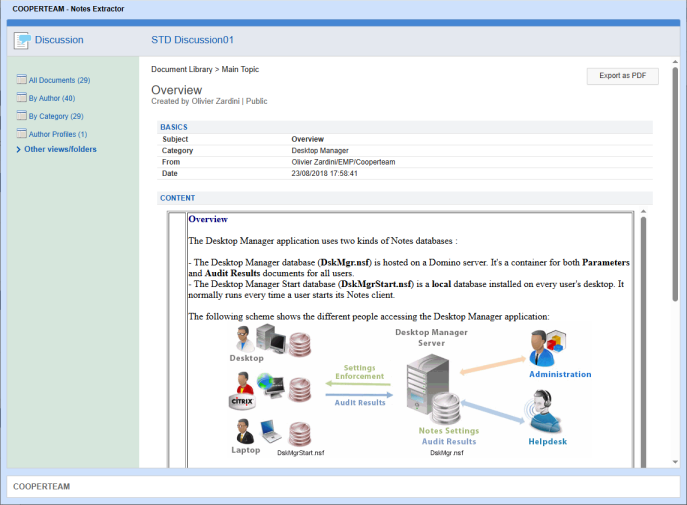687x505 pixels.
Task: Click DskMgr.nsf server database icon
Action: tap(446, 408)
